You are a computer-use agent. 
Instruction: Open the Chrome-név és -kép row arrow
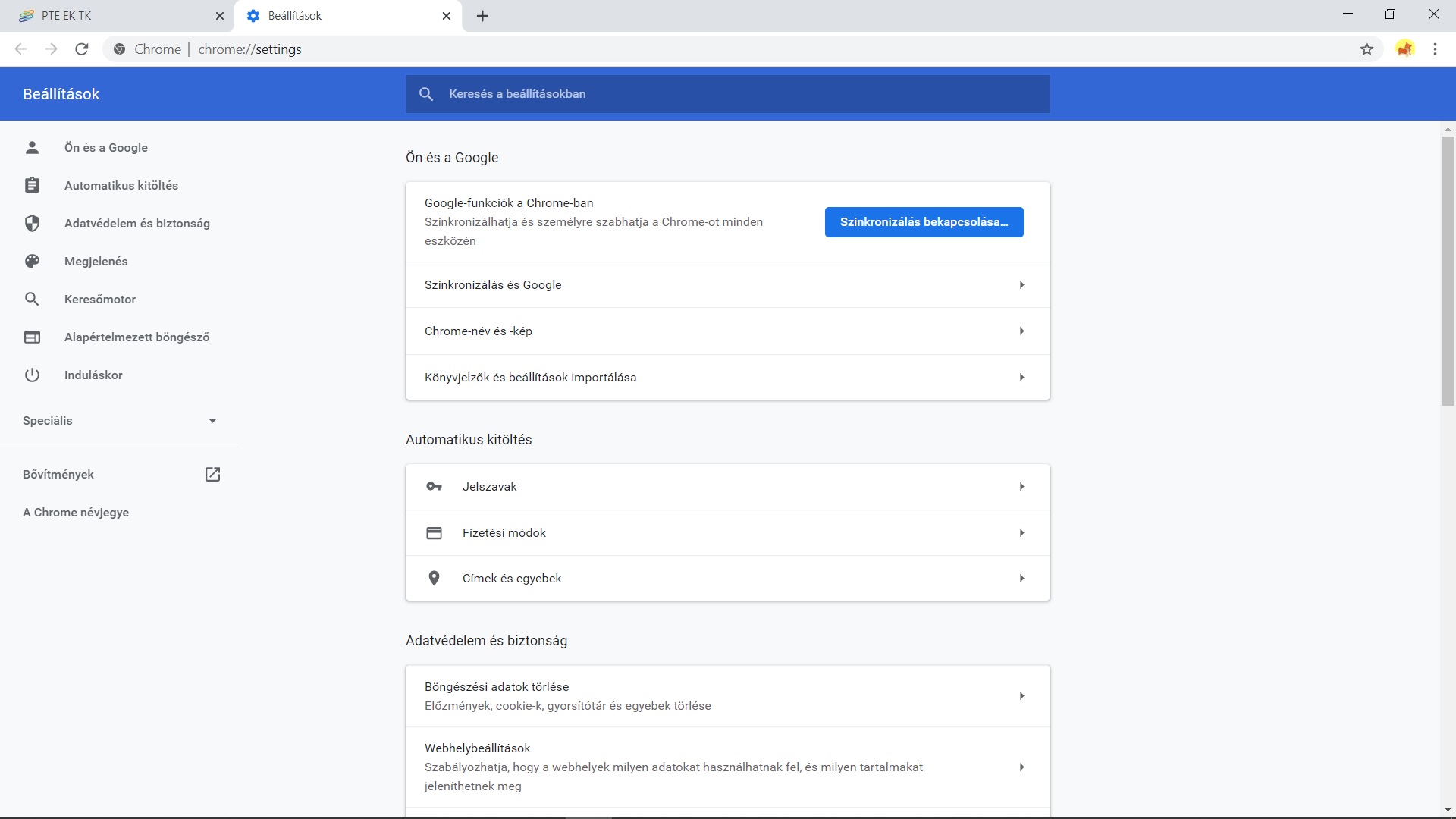tap(1021, 331)
